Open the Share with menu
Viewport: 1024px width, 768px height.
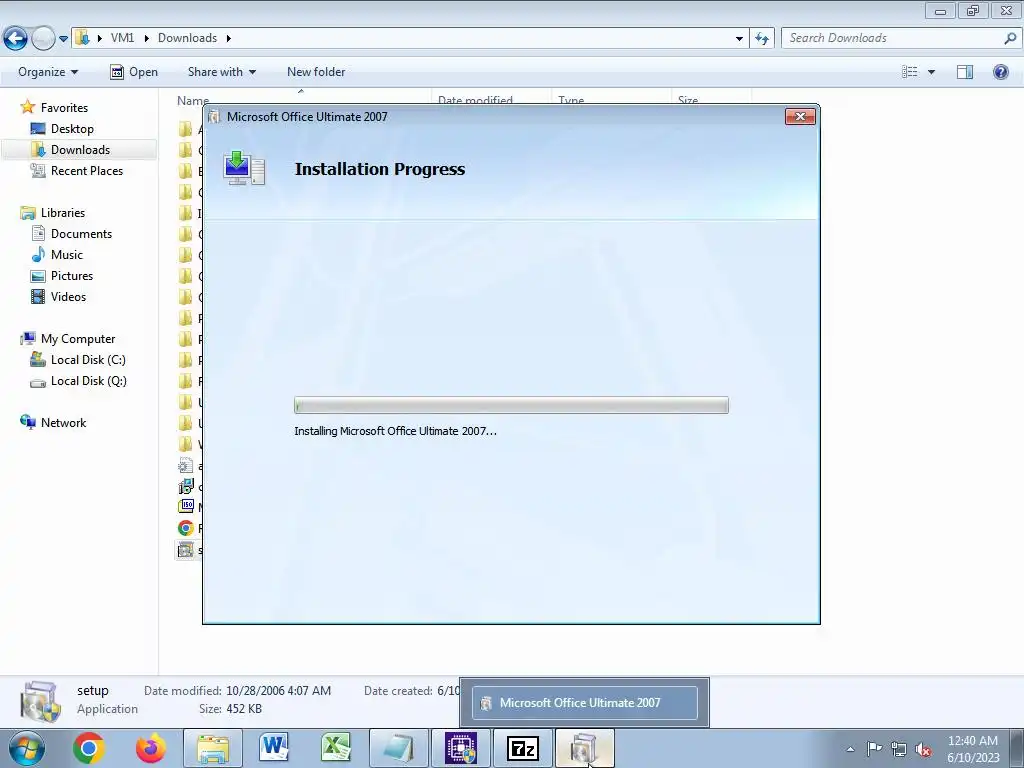tap(221, 72)
